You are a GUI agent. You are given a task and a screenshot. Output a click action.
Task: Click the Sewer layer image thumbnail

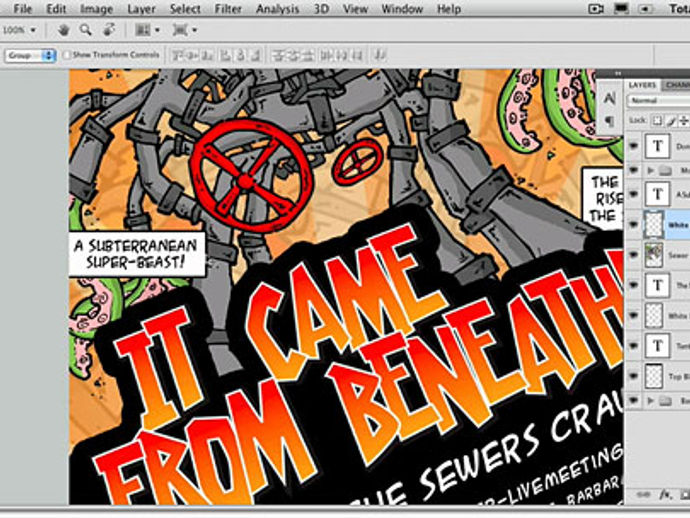pyautogui.click(x=654, y=255)
